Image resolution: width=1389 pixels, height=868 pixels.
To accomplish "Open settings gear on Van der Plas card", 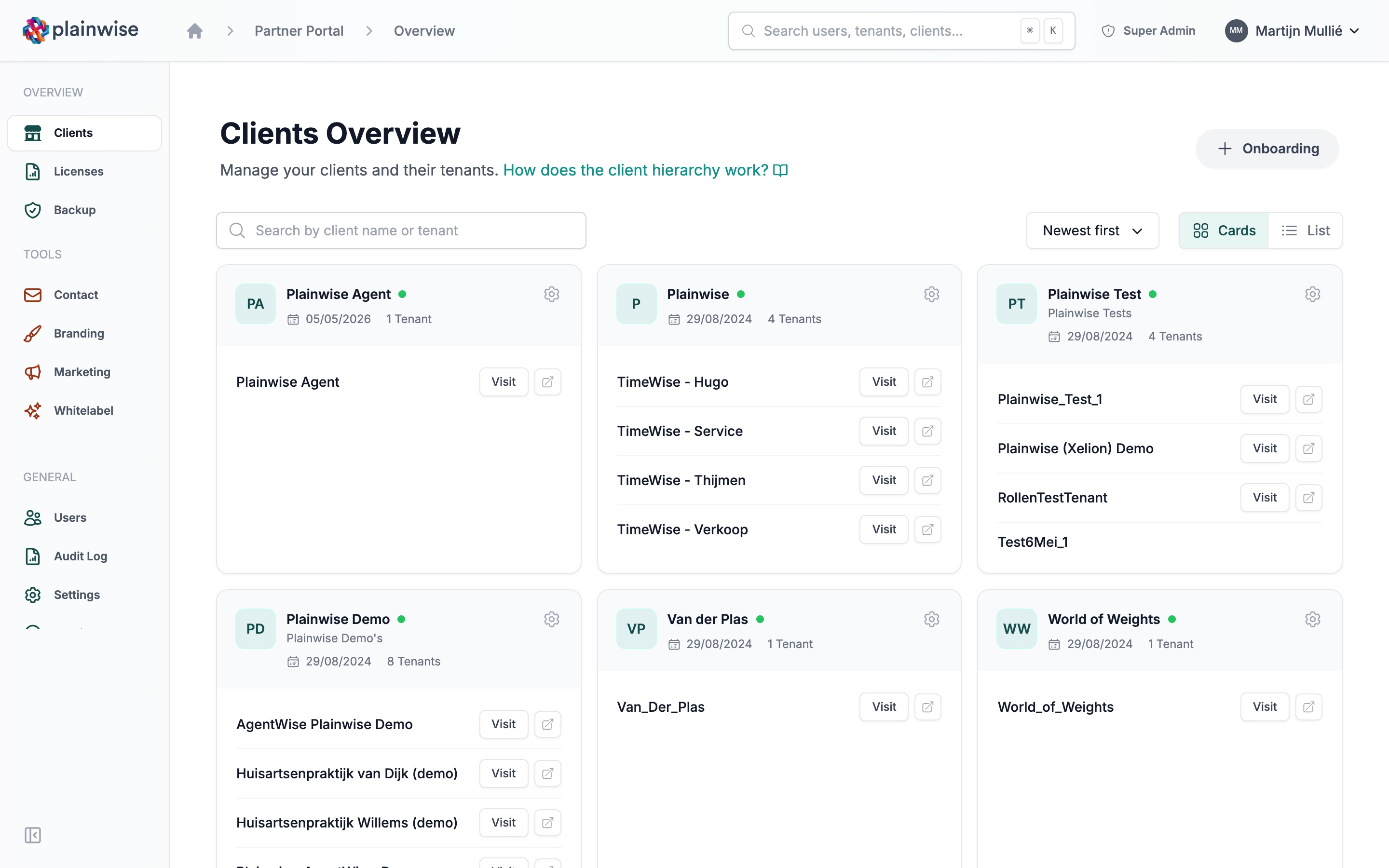I will pos(932,619).
